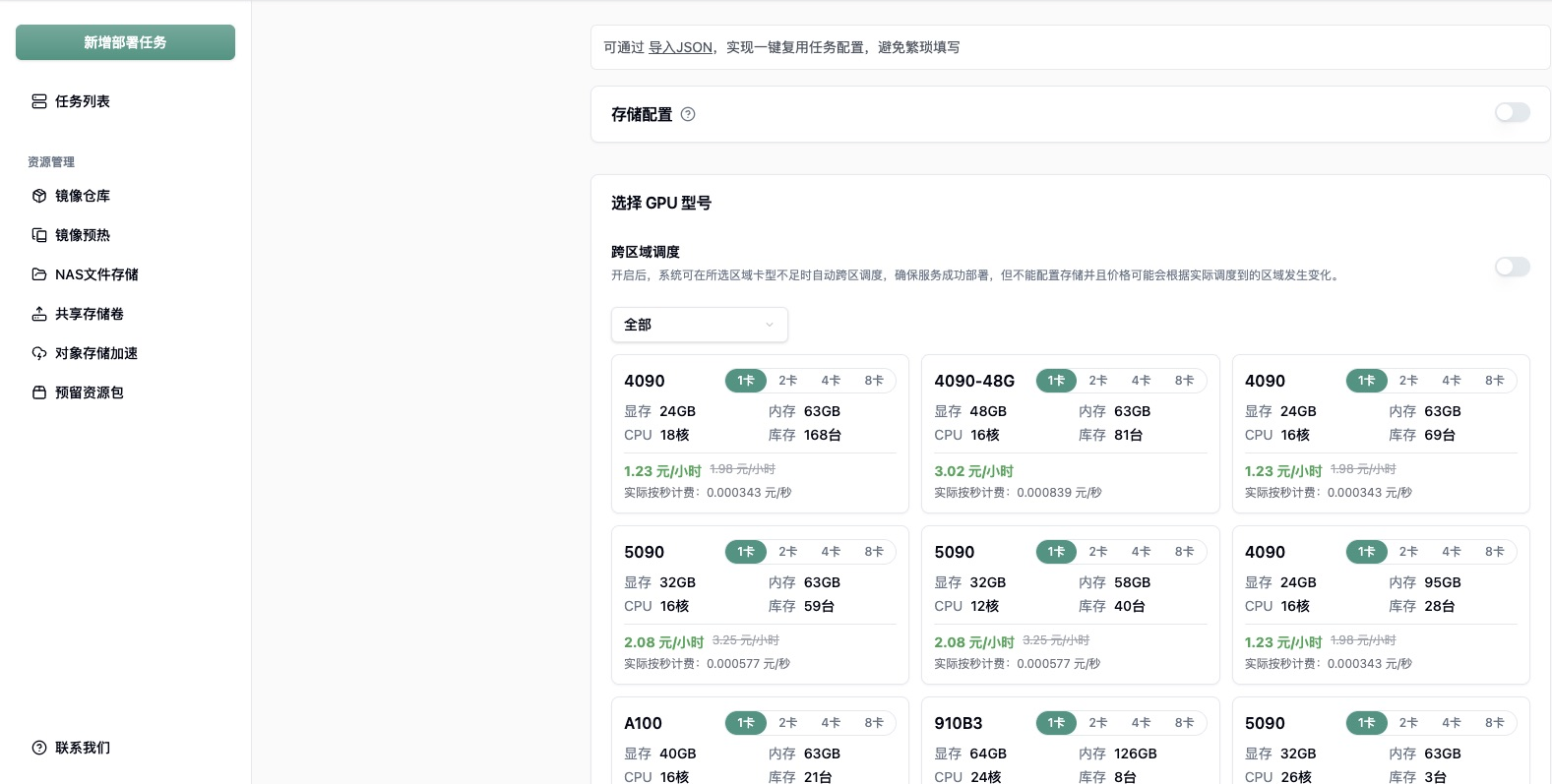This screenshot has width=1552, height=784.
Task: Open 共享存储卷 via its sidebar icon
Action: pyautogui.click(x=39, y=314)
